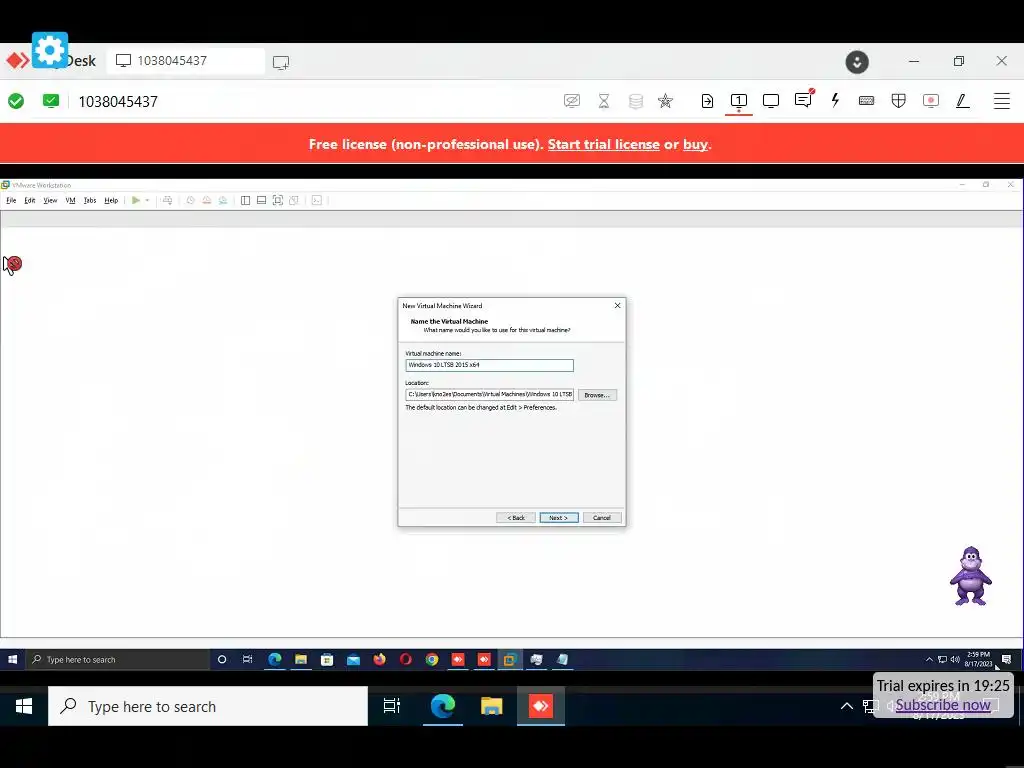Click the Cancel button in wizard

tap(601, 518)
